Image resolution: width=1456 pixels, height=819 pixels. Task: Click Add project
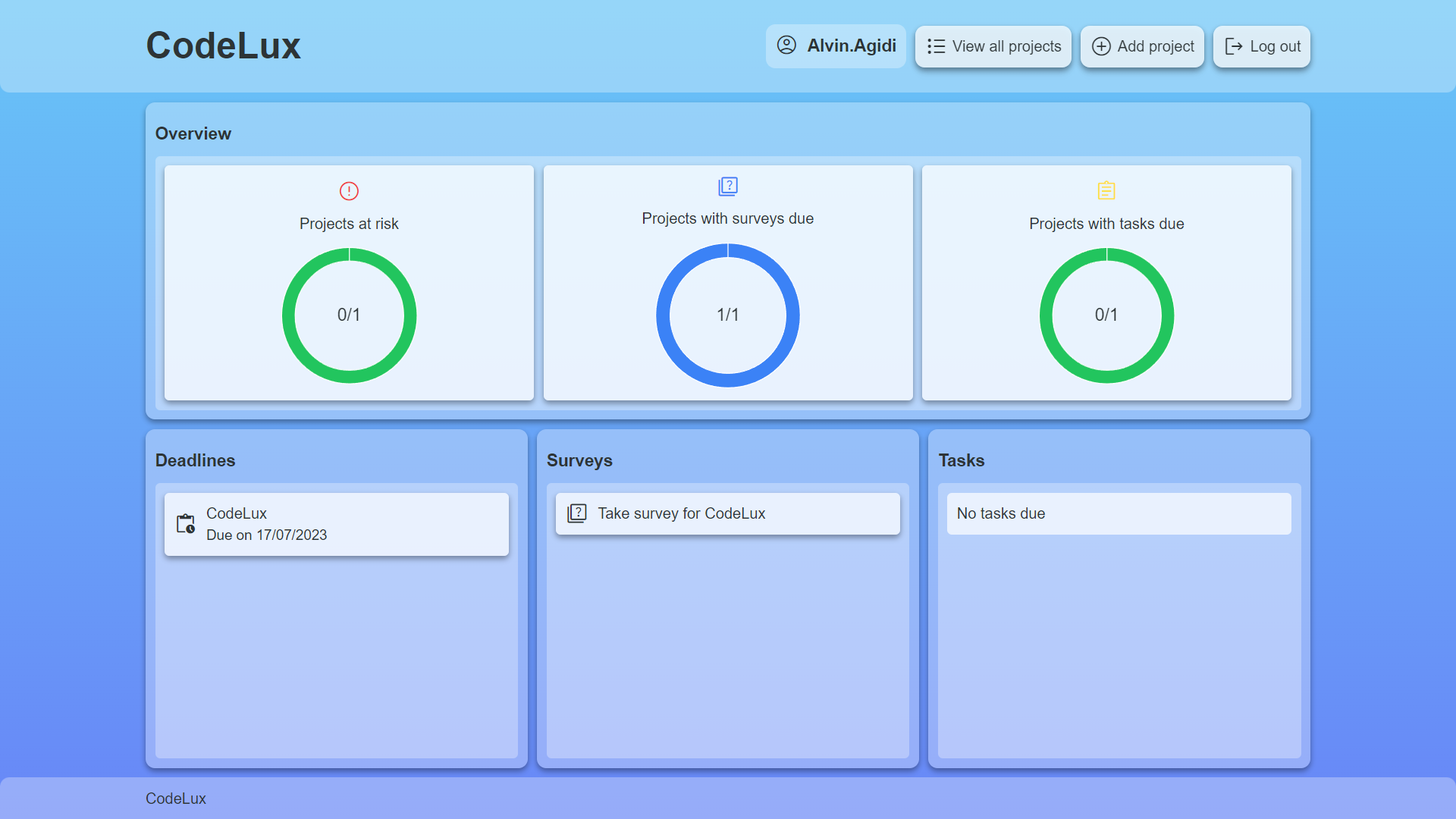pos(1142,46)
